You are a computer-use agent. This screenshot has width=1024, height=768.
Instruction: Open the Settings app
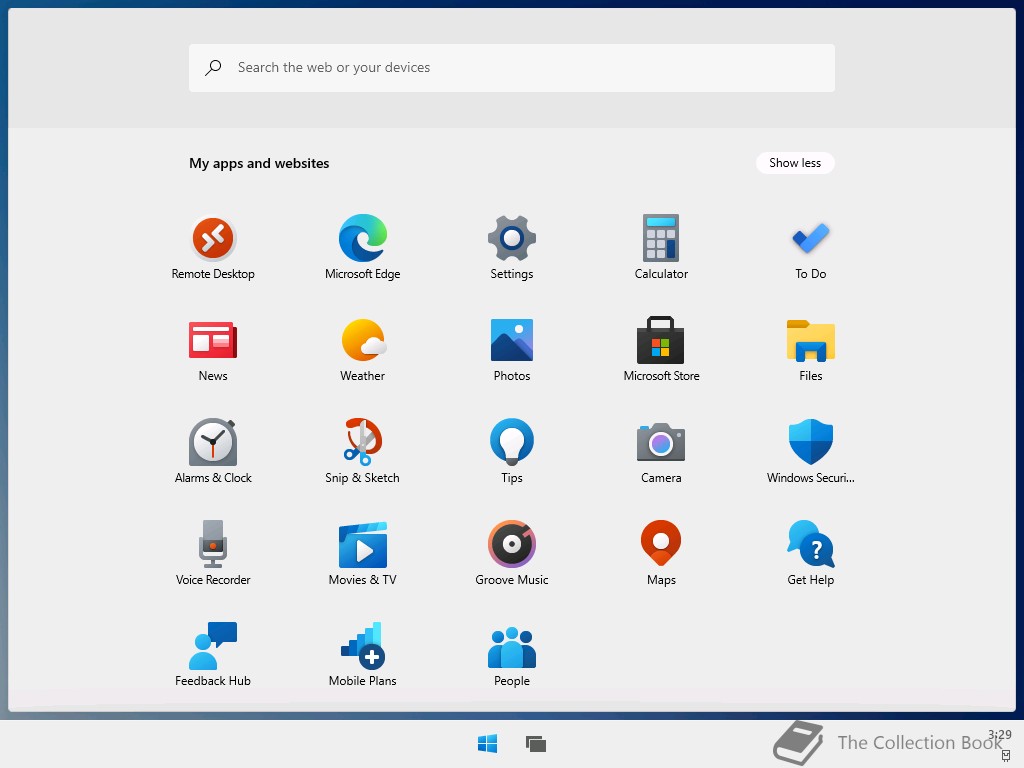tap(512, 248)
